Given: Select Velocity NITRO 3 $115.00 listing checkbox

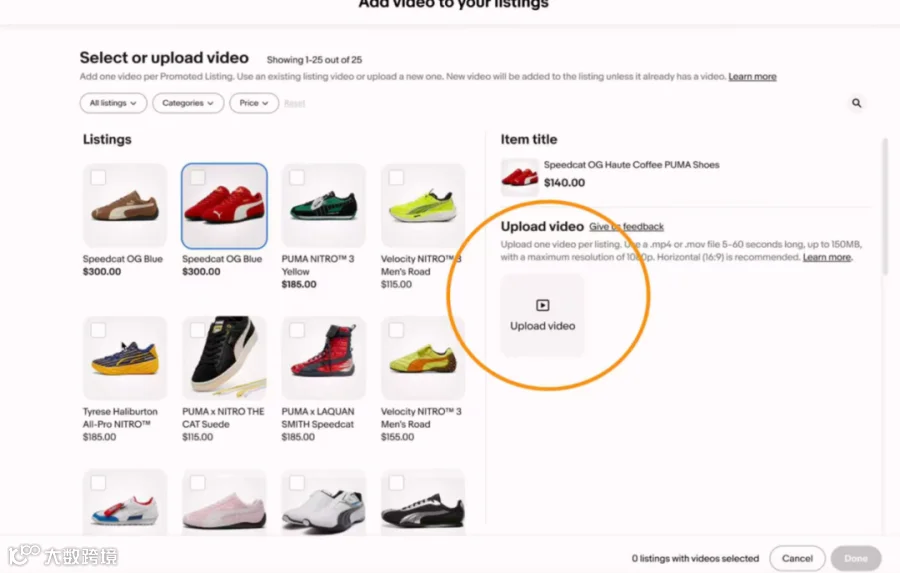Looking at the screenshot, I should coord(396,177).
